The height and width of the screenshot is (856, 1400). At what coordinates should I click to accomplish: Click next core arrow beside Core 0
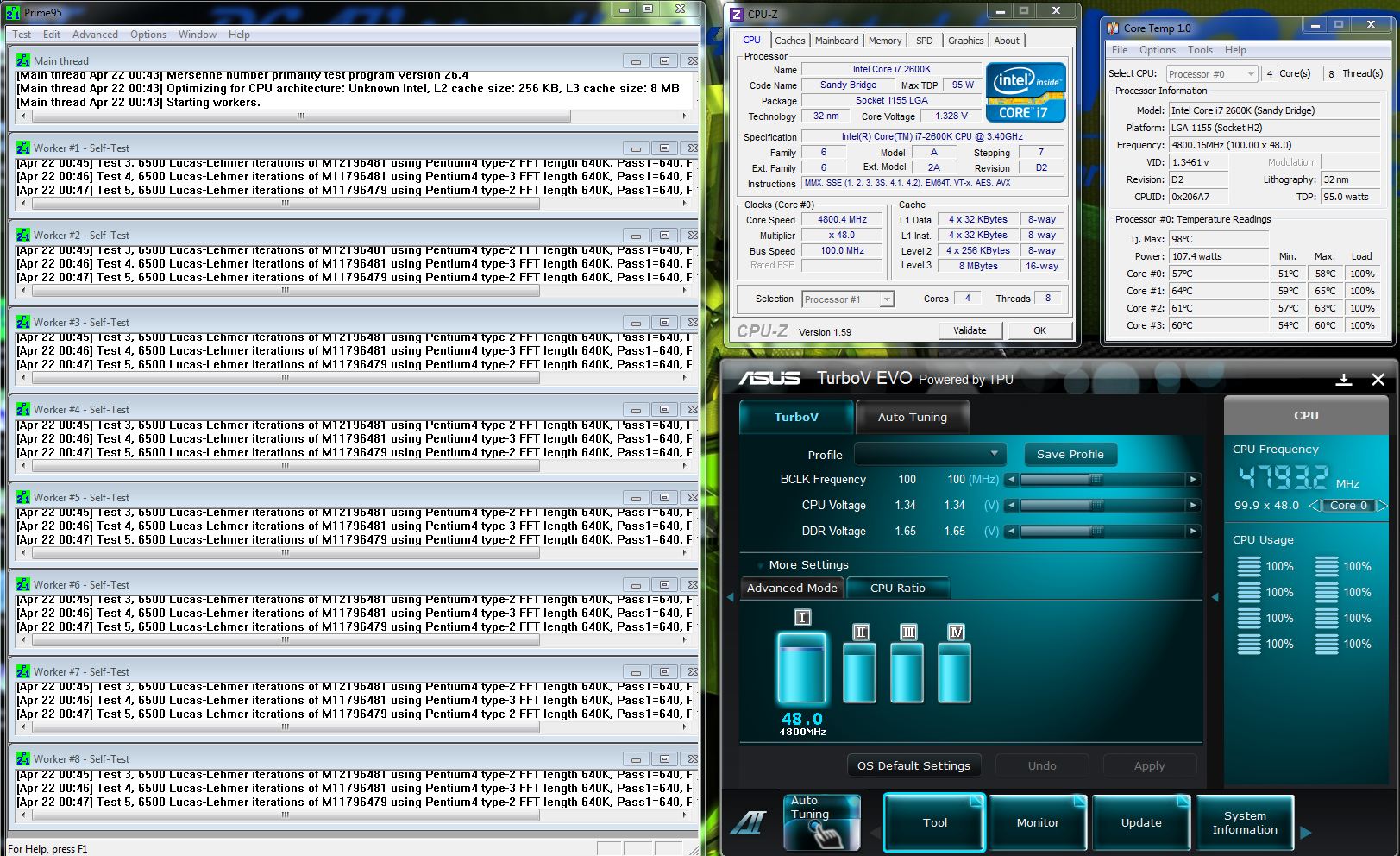pos(1381,506)
